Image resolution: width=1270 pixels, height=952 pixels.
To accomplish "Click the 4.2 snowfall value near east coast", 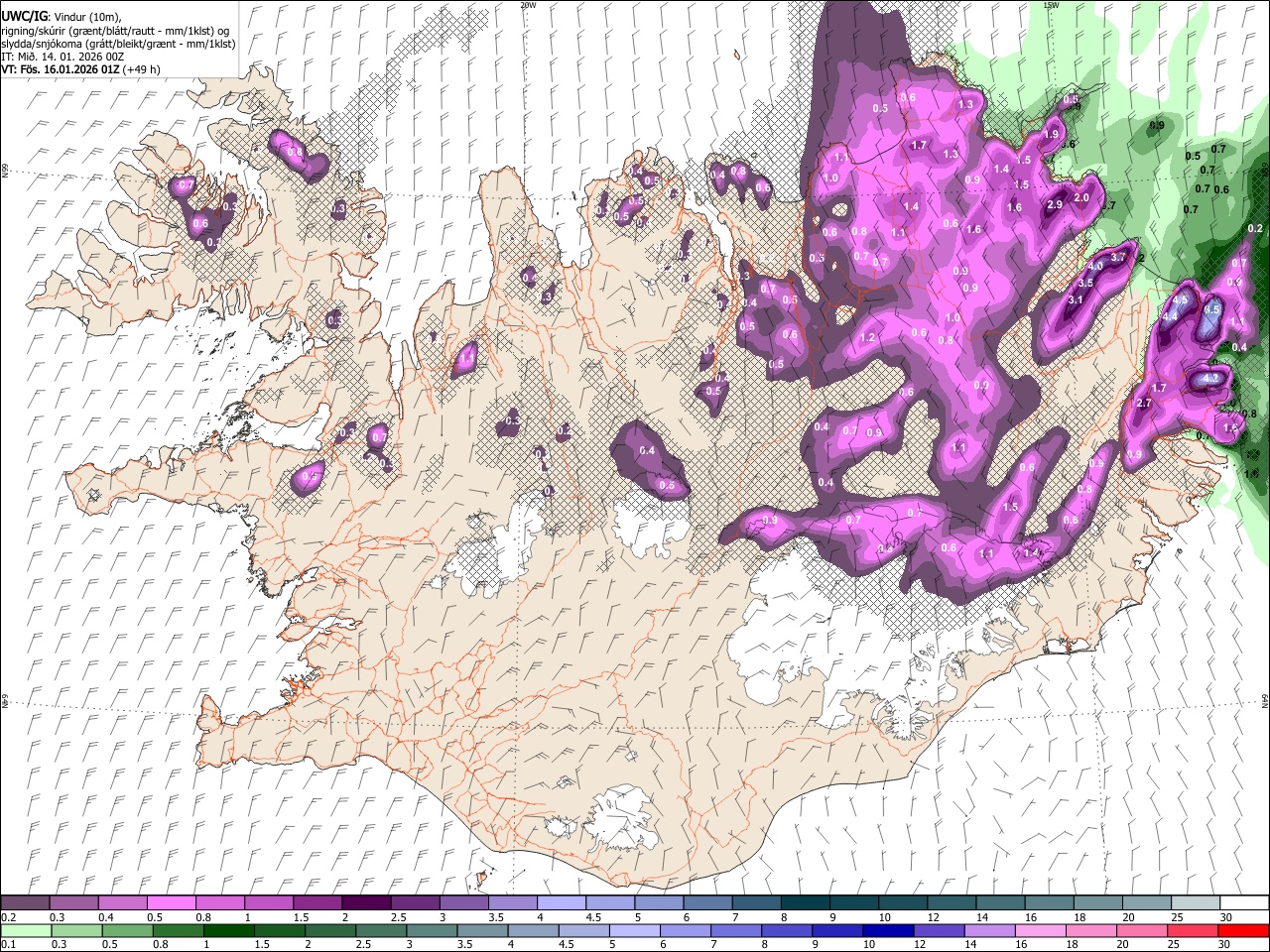I will click(x=1210, y=379).
